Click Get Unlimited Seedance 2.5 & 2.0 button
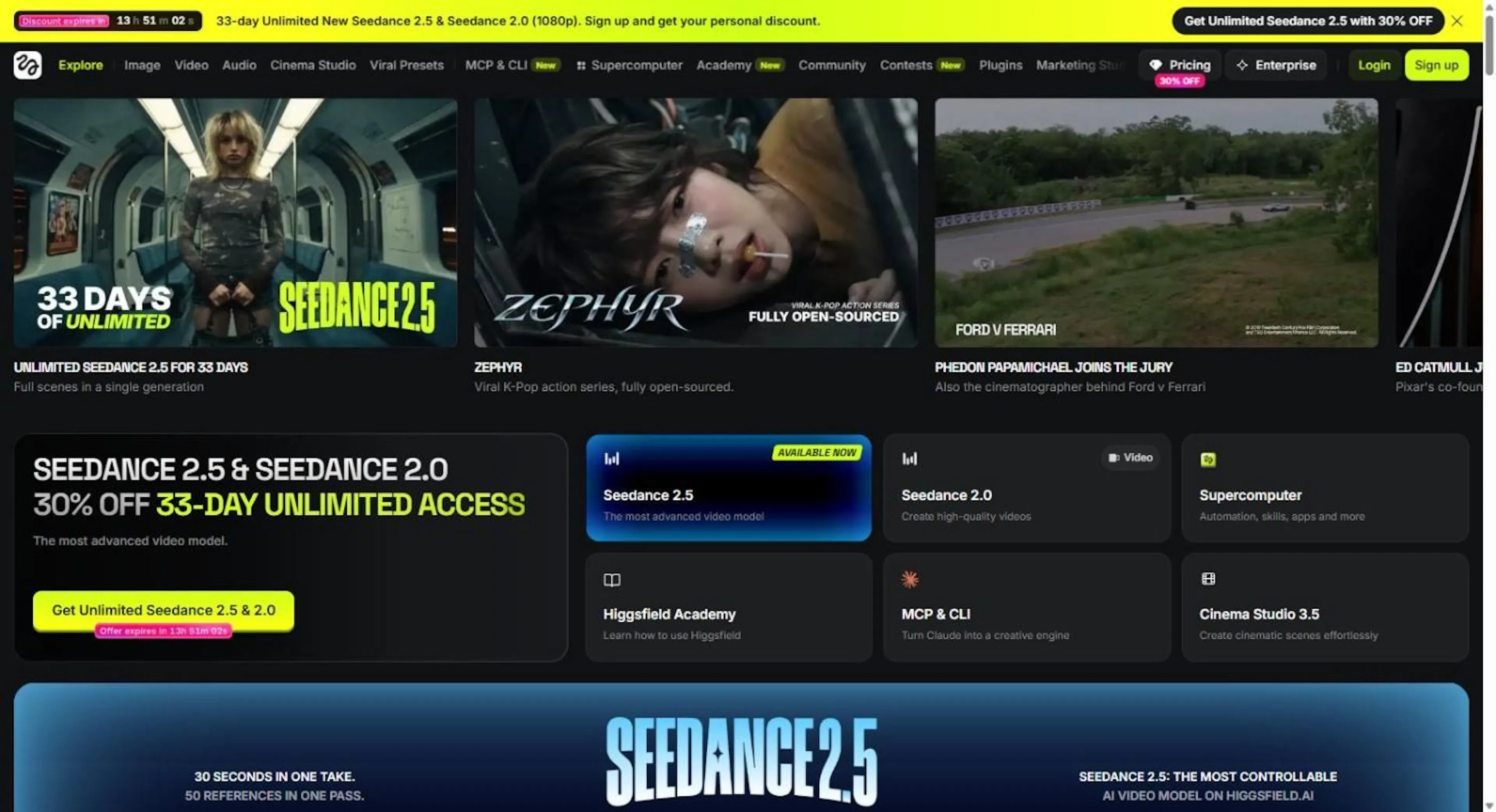This screenshot has height=812, width=1496. coord(163,610)
